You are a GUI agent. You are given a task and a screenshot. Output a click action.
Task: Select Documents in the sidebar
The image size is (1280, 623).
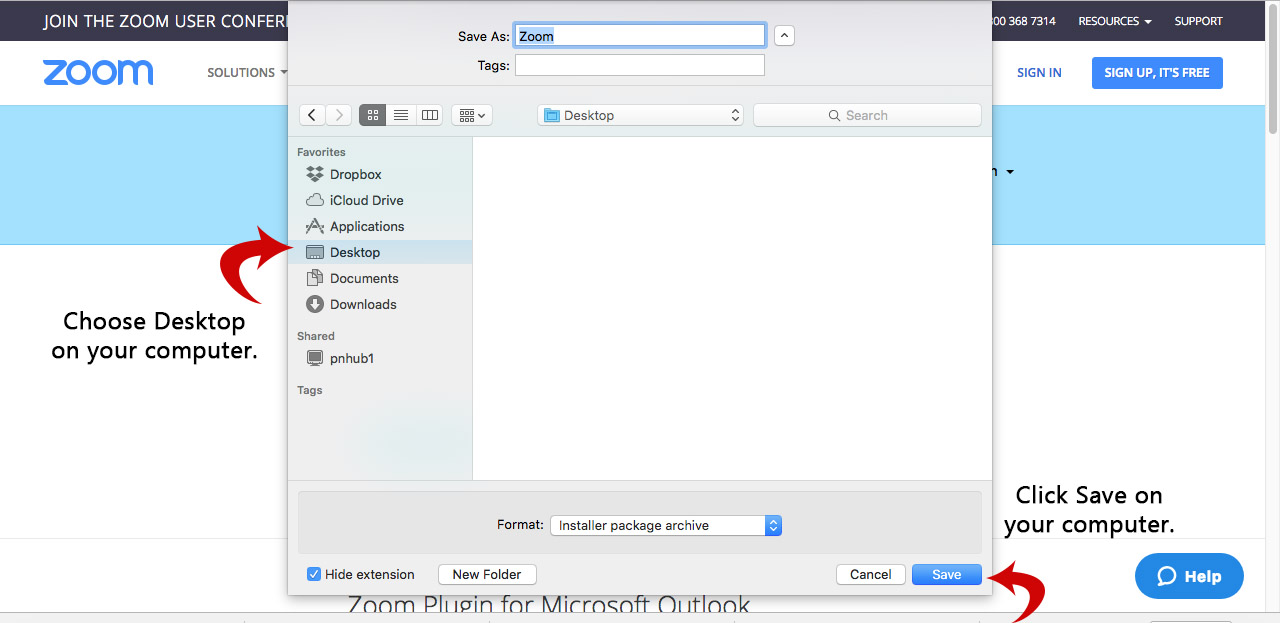pos(380,278)
